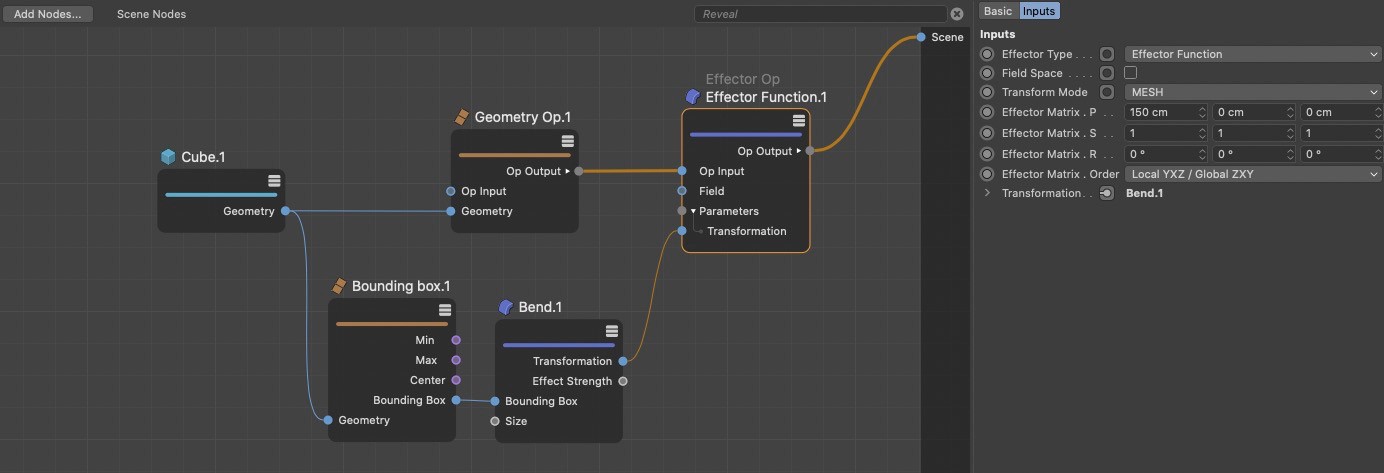Open the Effector Matrix Order dropdown
The width and height of the screenshot is (1384, 473).
[1253, 174]
